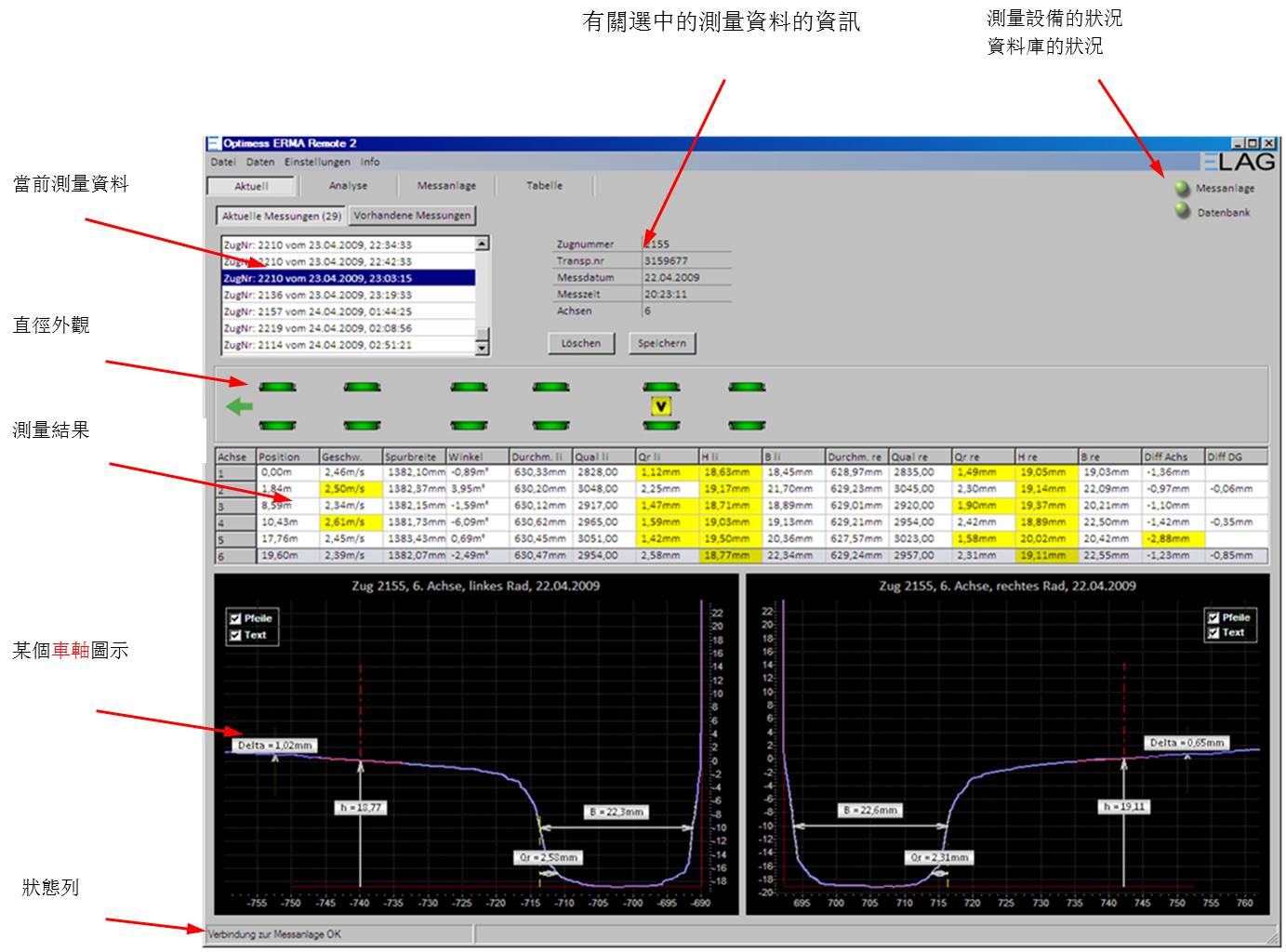The height and width of the screenshot is (952, 1286).
Task: Select ZugNr 2136 measurement in the list
Action: [x=317, y=295]
